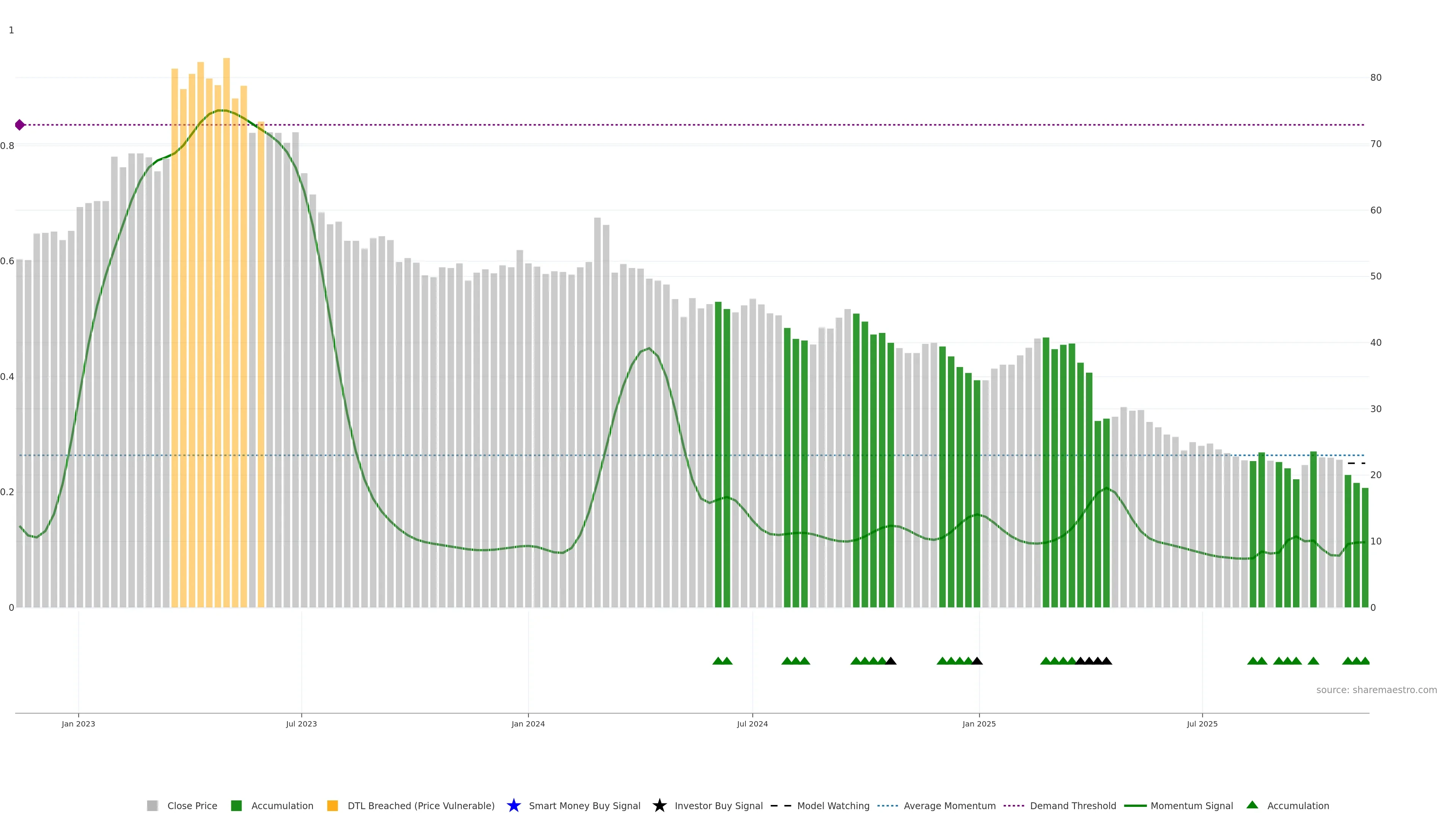
Task: Click the green Accumulation legend square
Action: click(x=236, y=805)
